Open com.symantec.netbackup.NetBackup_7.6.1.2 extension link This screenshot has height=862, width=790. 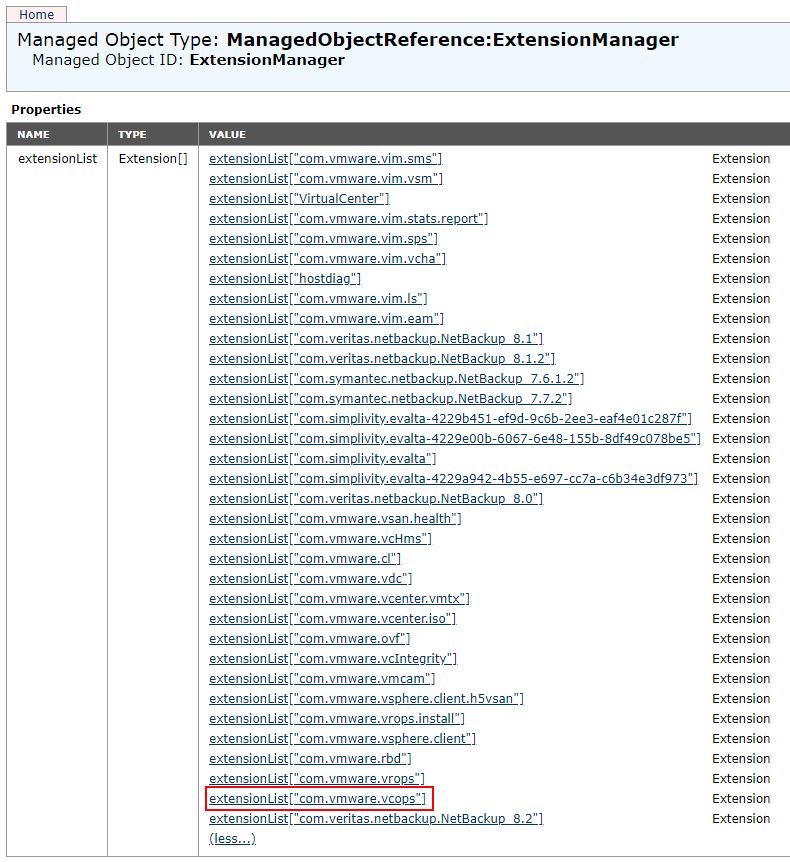click(396, 379)
